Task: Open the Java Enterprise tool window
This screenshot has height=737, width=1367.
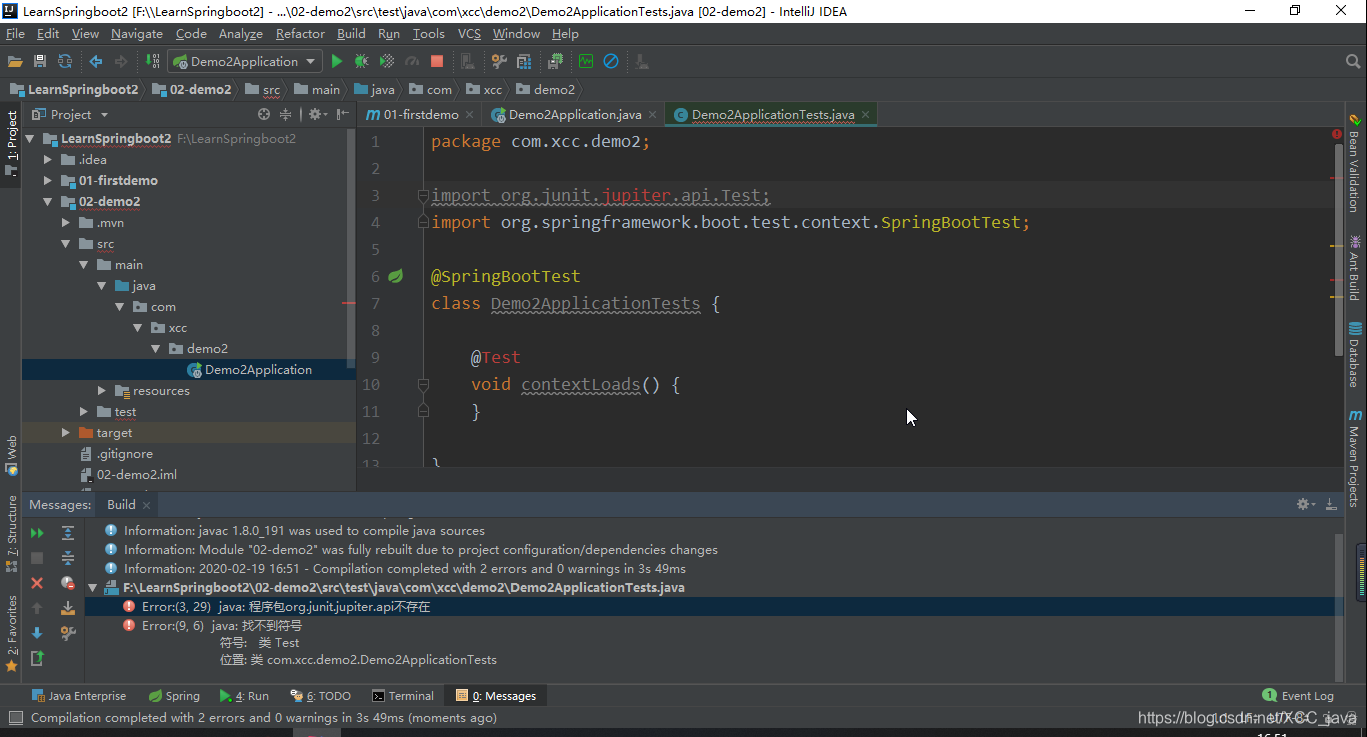Action: pos(78,696)
